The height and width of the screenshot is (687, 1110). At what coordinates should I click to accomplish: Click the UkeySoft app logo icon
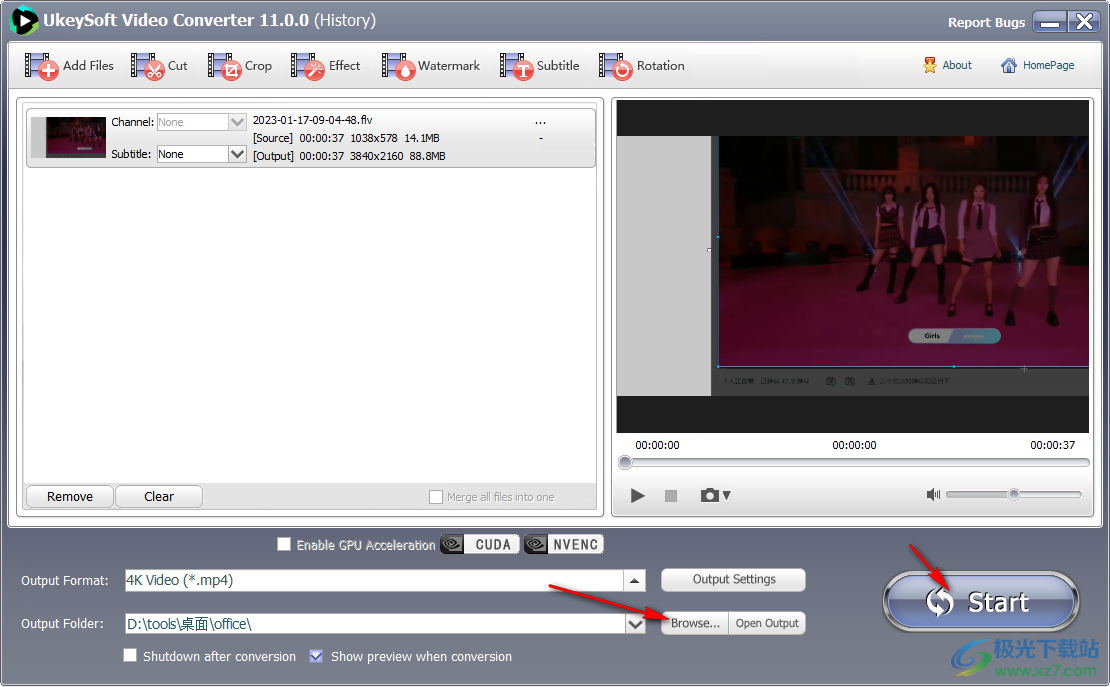[23, 21]
